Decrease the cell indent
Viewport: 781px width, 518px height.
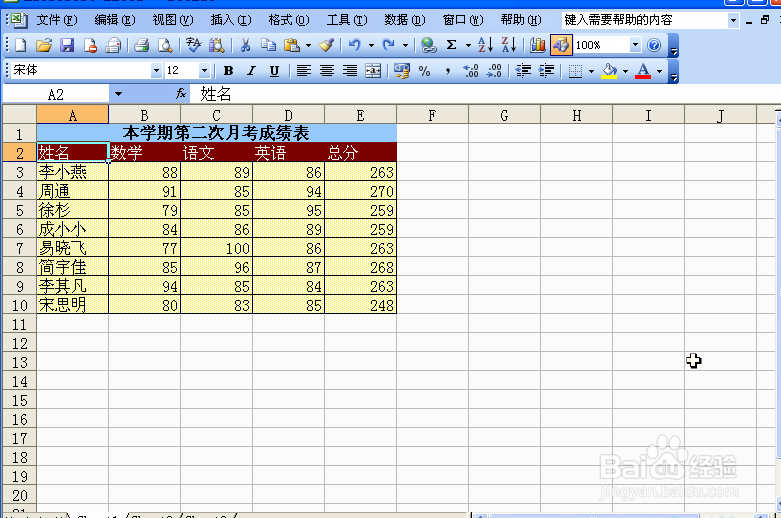[x=523, y=71]
